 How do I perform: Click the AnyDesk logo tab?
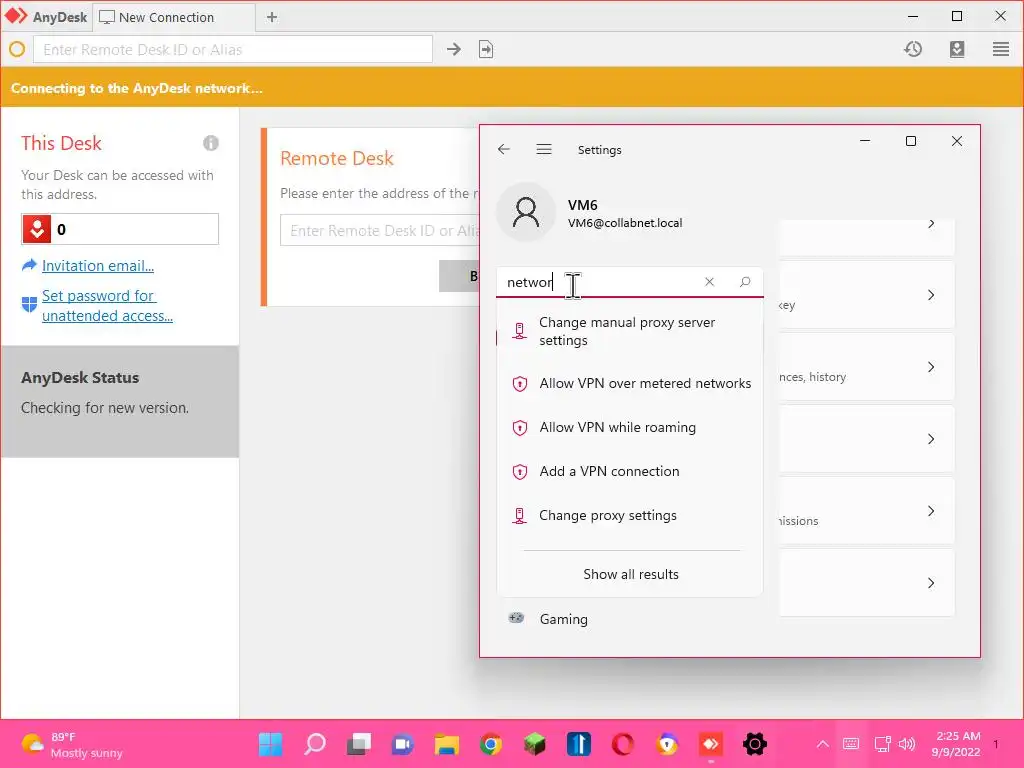pyautogui.click(x=46, y=17)
